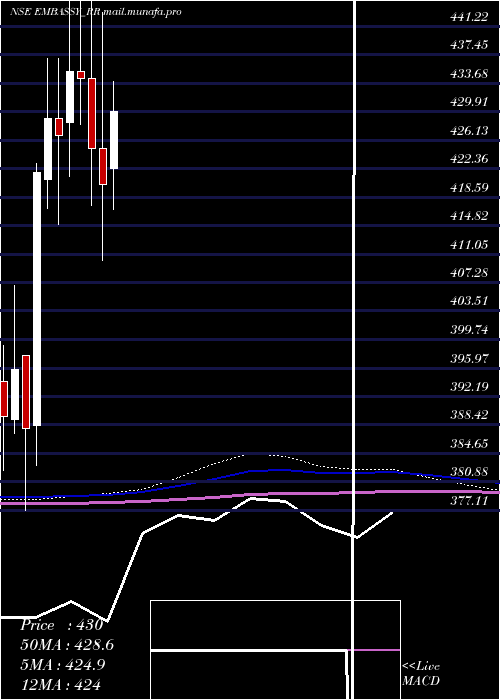Click the 441.22 price axis label
Image resolution: width=500 pixels, height=700 pixels.
pos(468,17)
